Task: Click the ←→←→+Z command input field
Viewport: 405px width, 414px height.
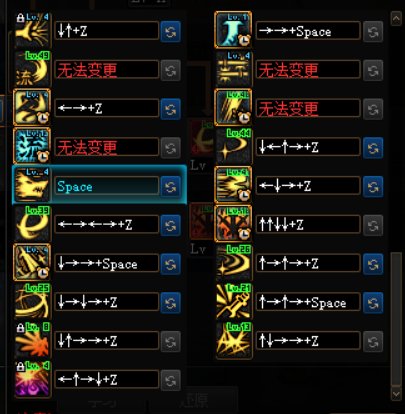Action: tap(107, 224)
